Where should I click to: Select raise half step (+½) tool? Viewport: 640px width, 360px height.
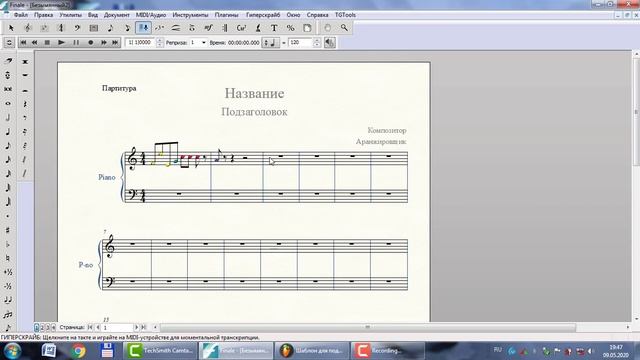click(x=8, y=272)
